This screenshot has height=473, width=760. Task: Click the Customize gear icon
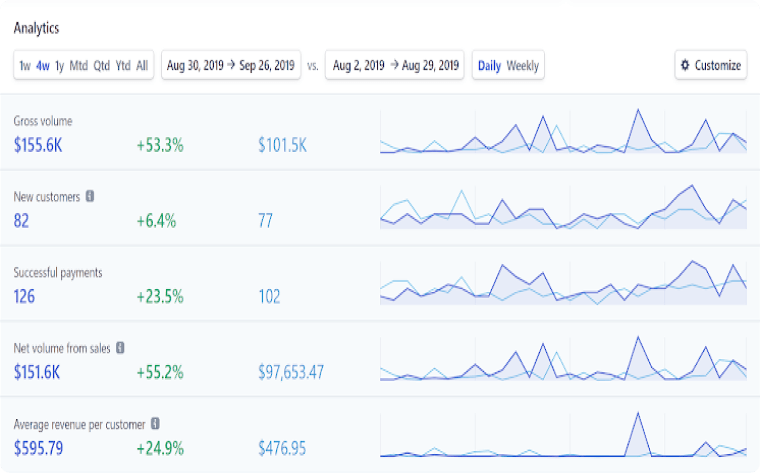click(x=685, y=65)
